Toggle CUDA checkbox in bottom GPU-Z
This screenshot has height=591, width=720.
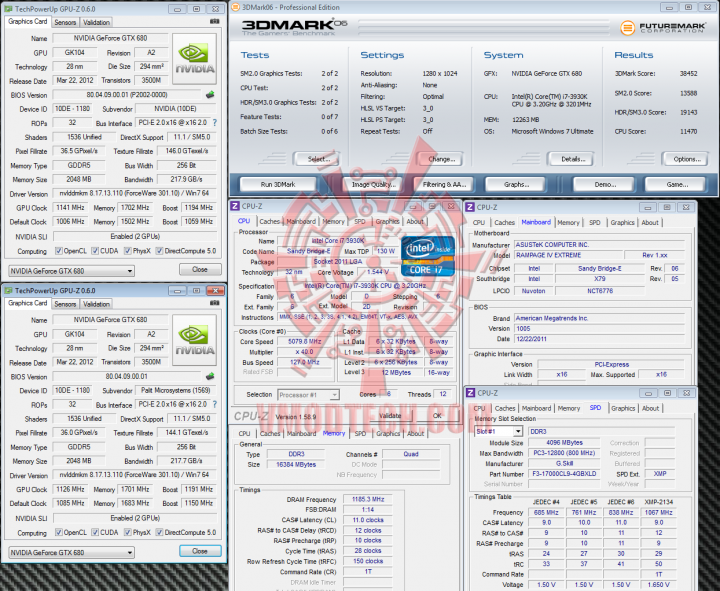[95, 533]
